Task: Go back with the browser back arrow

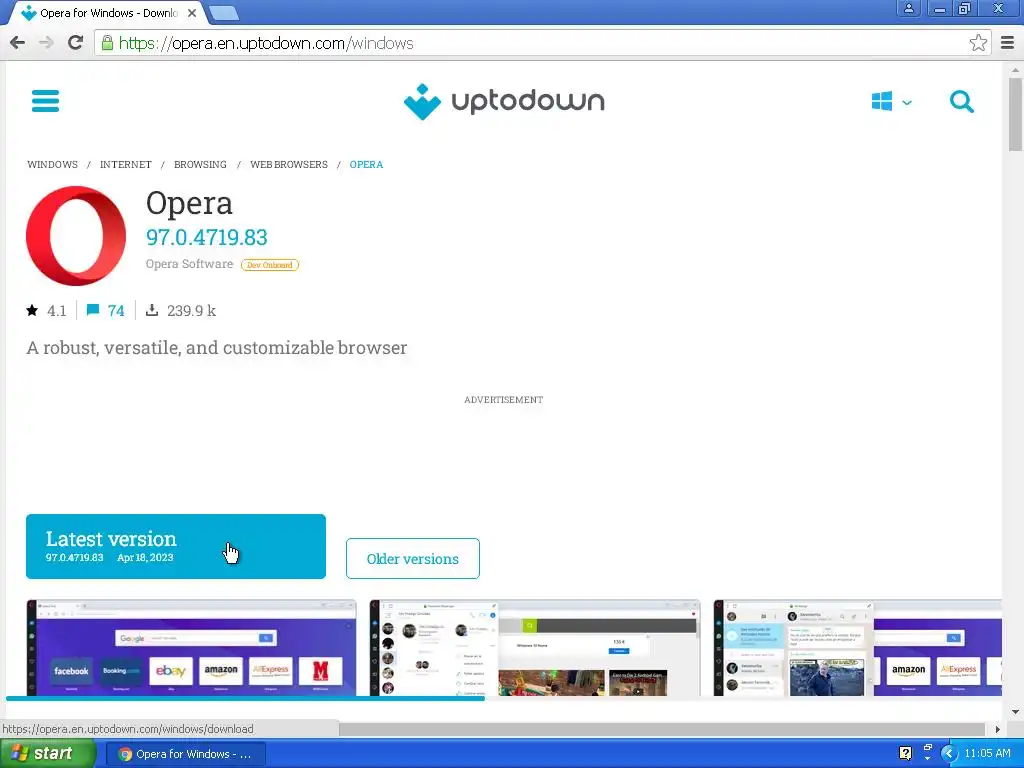Action: pyautogui.click(x=18, y=43)
